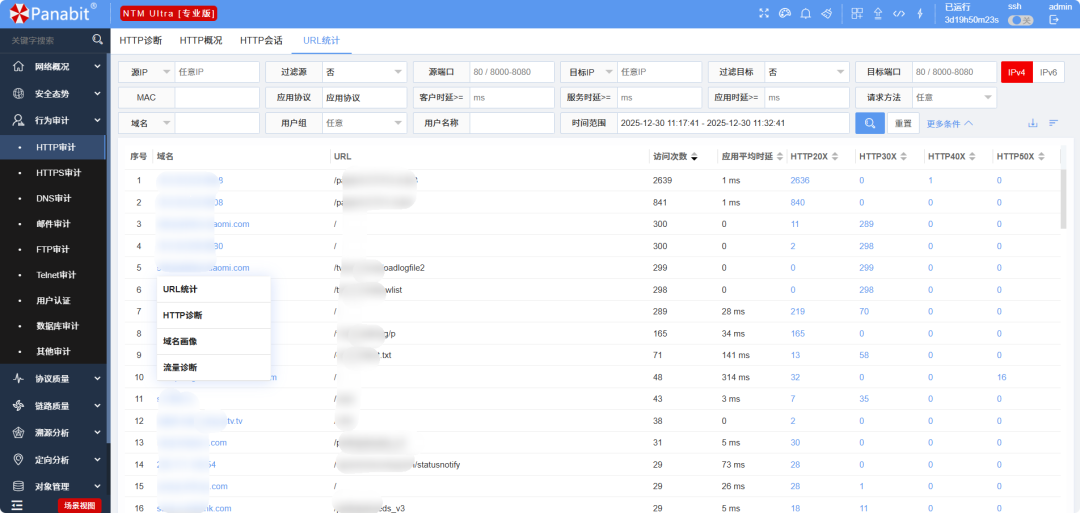
Task: Click the upload upgrade arrow icon
Action: click(x=878, y=13)
